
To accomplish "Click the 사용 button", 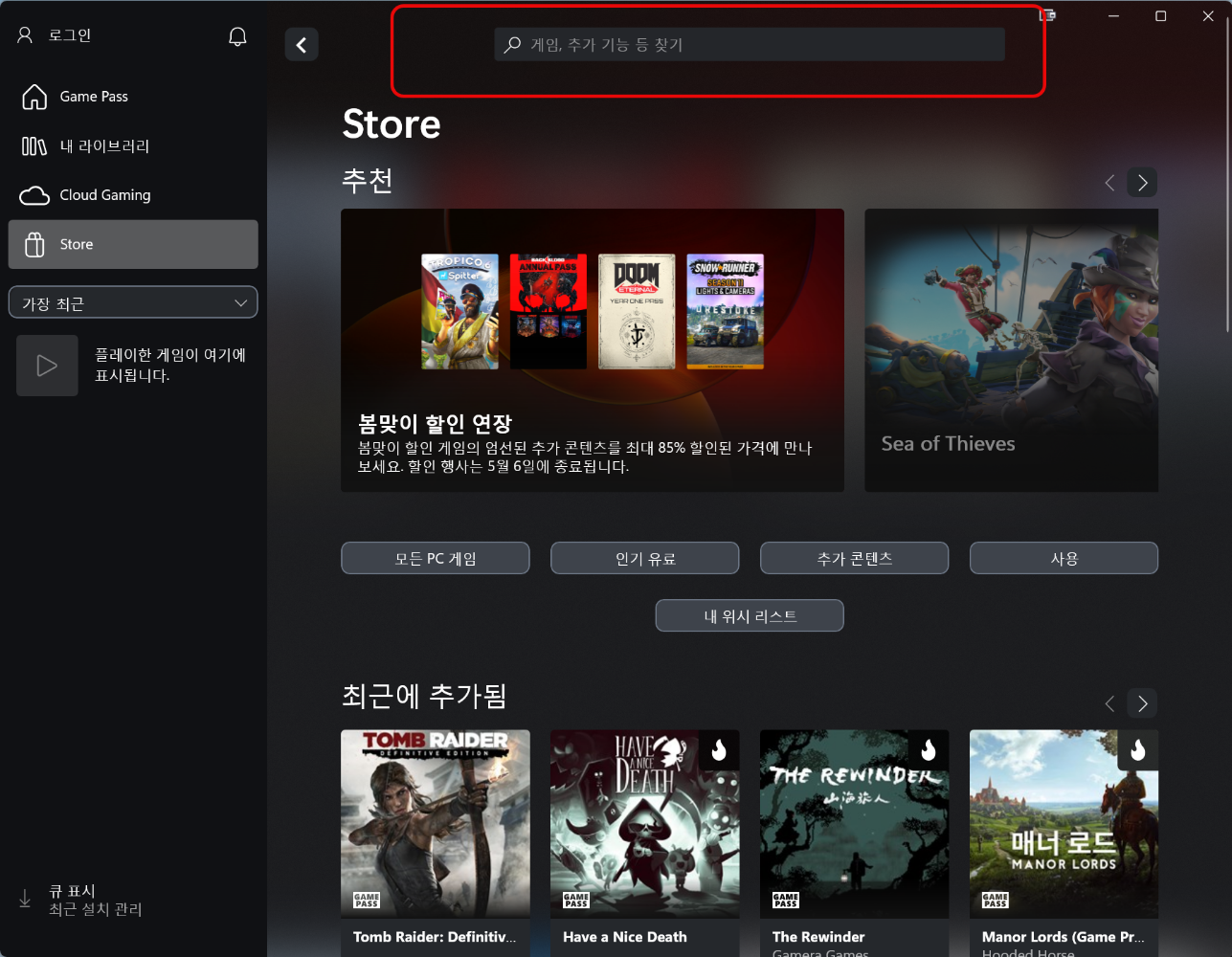I will [1064, 558].
